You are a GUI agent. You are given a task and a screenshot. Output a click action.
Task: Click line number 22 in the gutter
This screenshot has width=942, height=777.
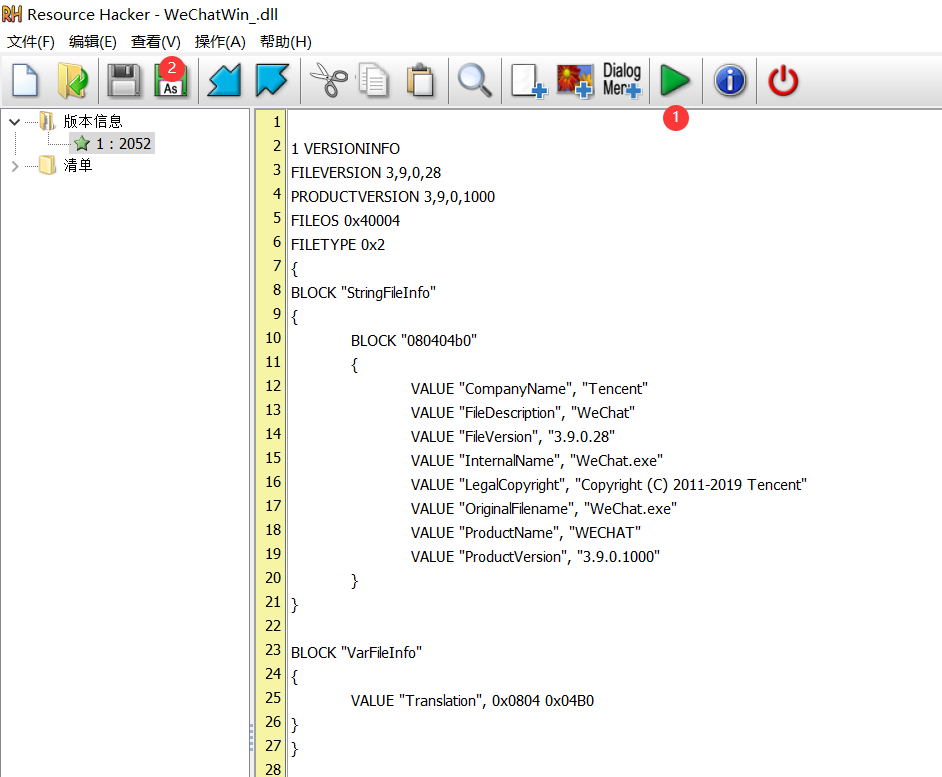pos(273,626)
